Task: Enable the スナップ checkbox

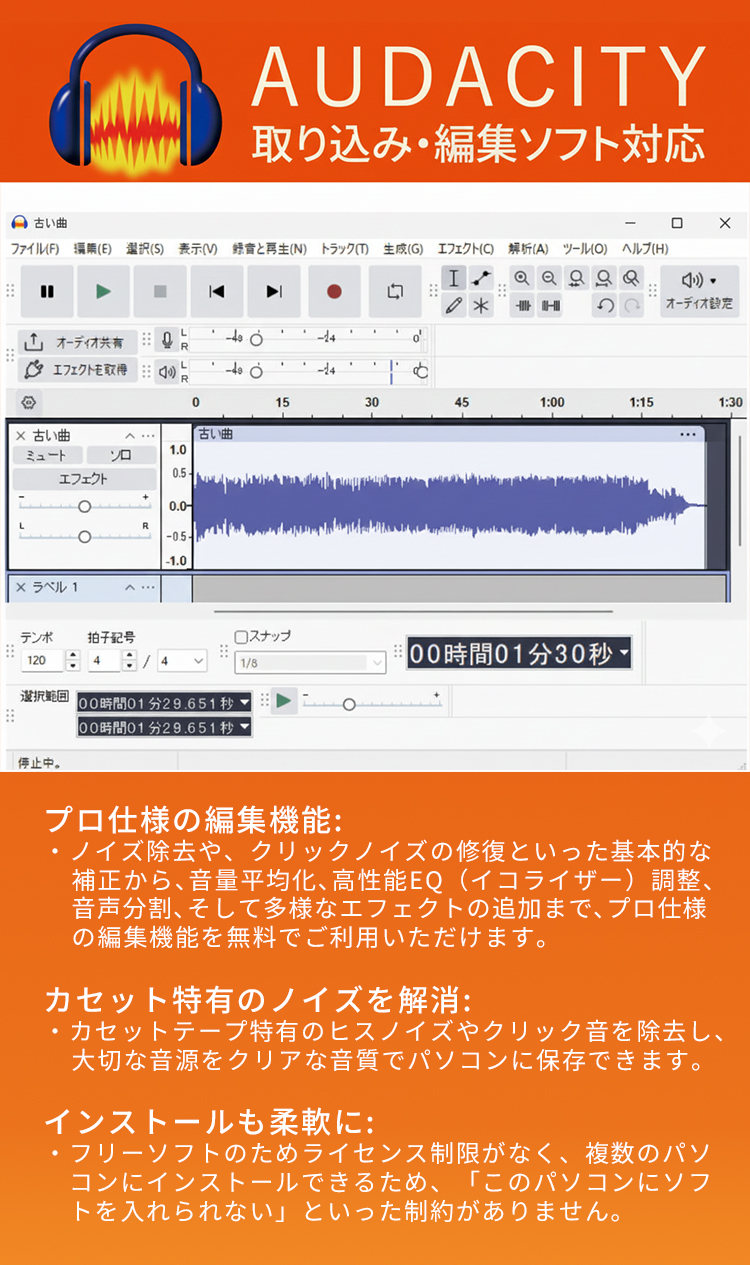Action: click(x=241, y=636)
